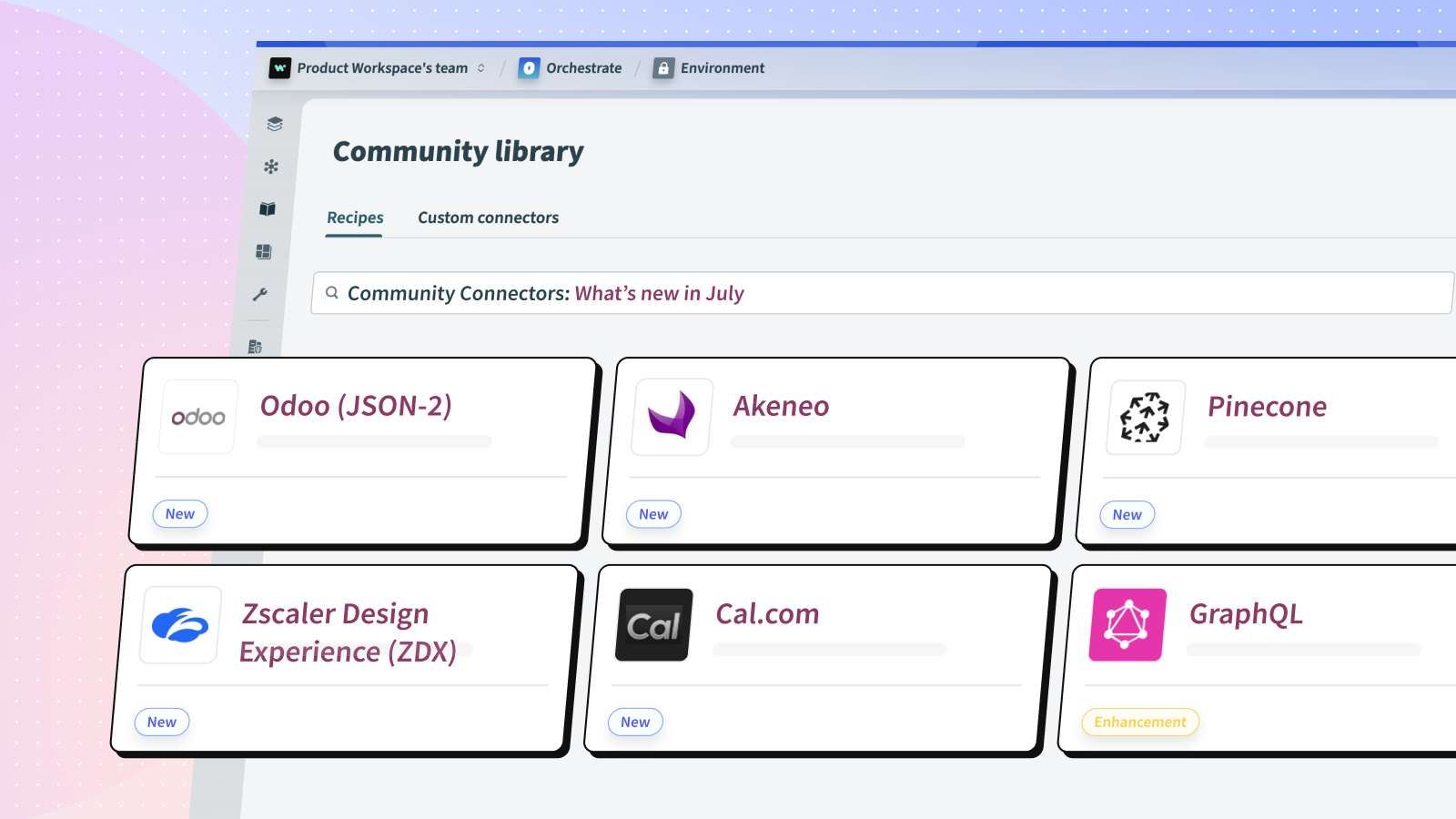Click the building-shaped sidebar icon

click(x=255, y=347)
